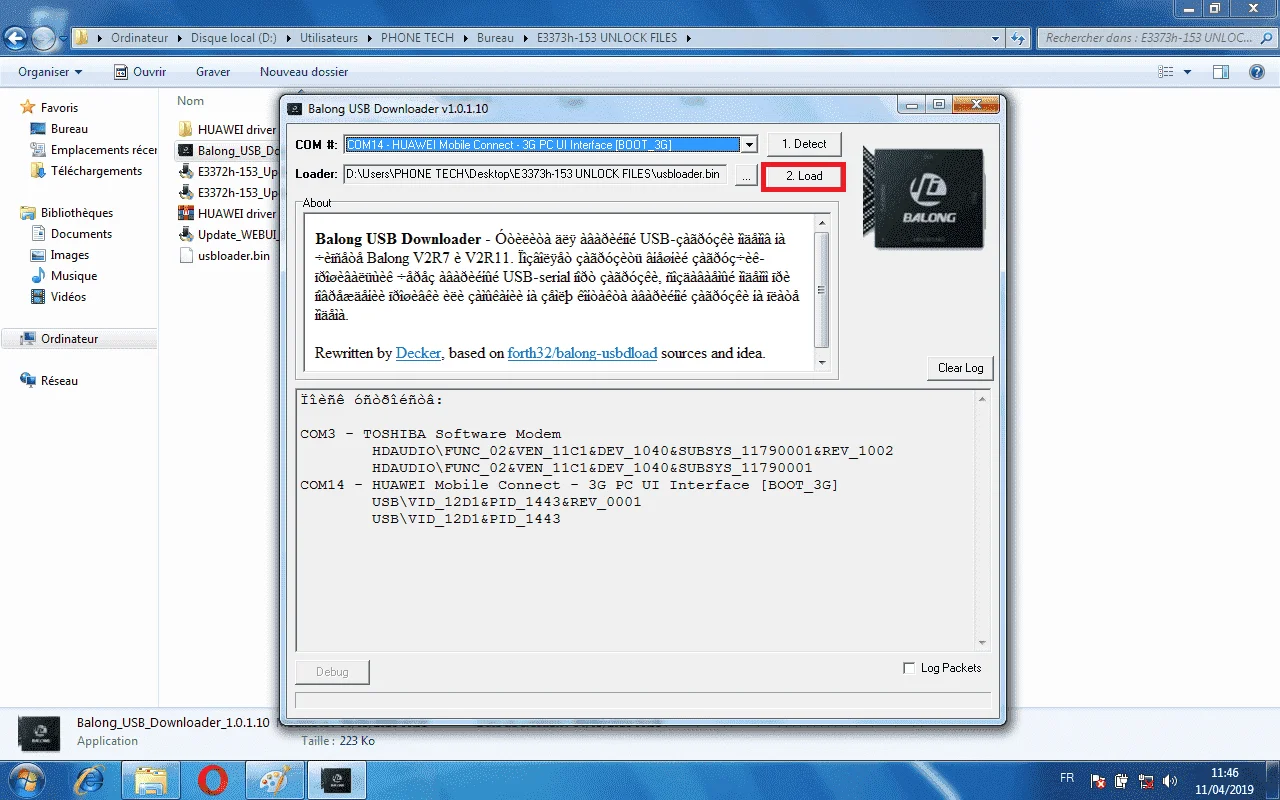Image resolution: width=1280 pixels, height=800 pixels.
Task: Open Action Center flag in system tray
Action: pos(1098,780)
